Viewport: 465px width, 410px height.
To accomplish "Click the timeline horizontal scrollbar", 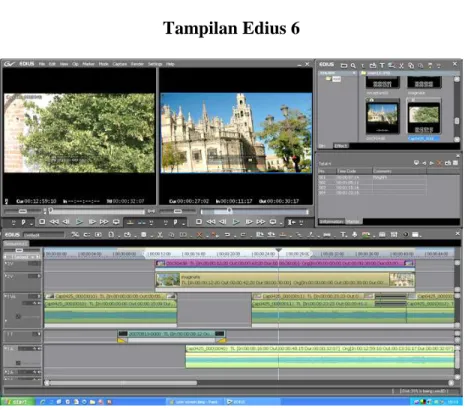I will point(123,383).
